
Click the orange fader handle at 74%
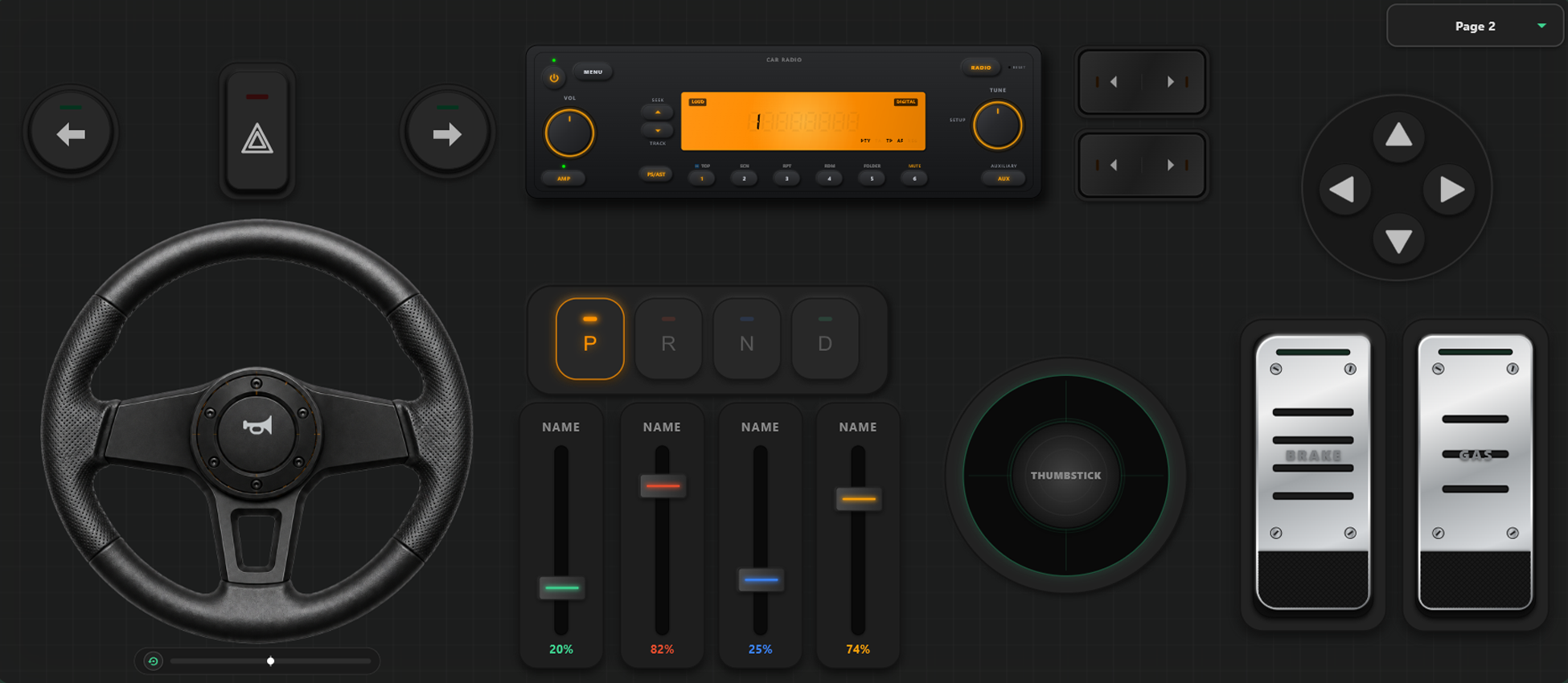coord(858,499)
